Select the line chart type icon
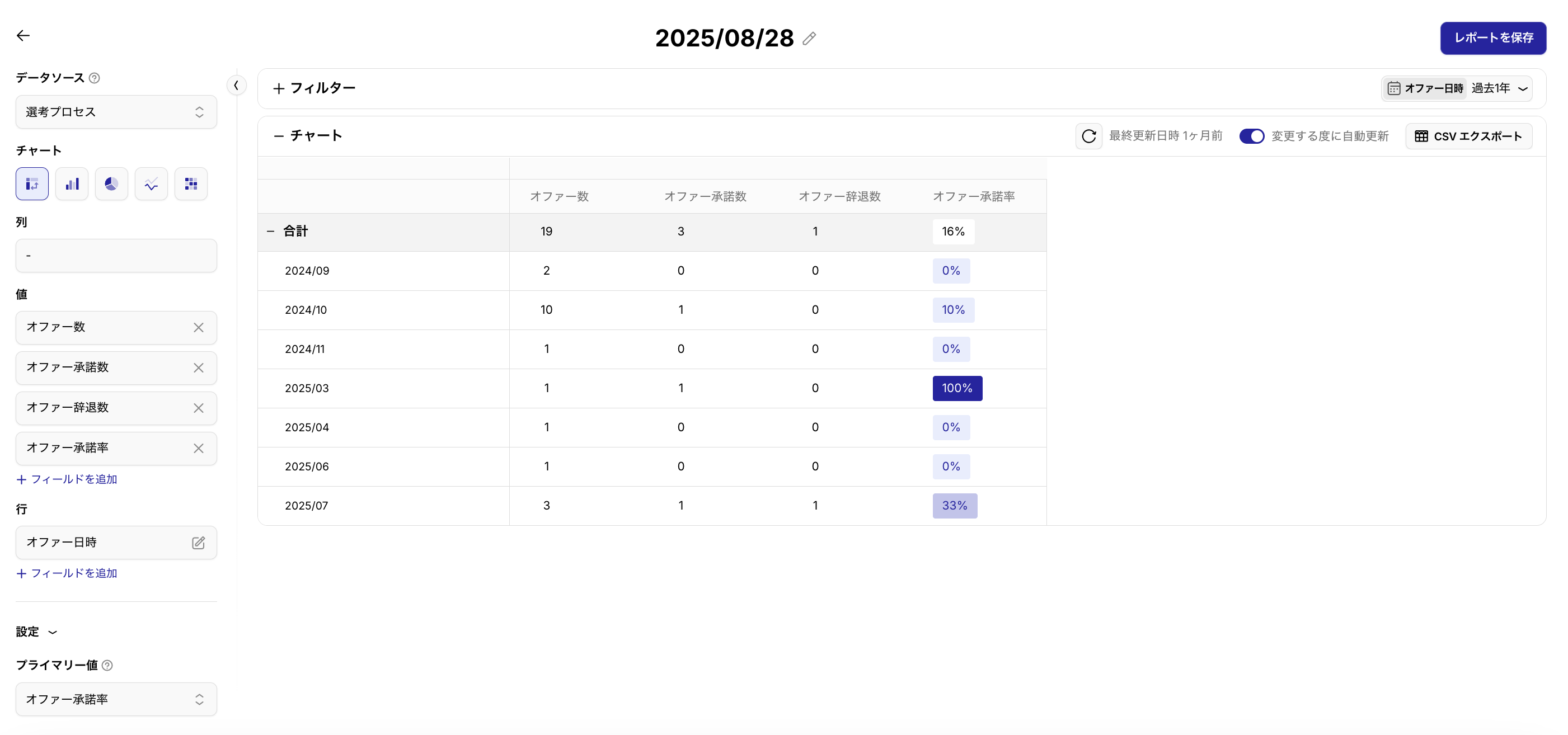 tap(151, 183)
